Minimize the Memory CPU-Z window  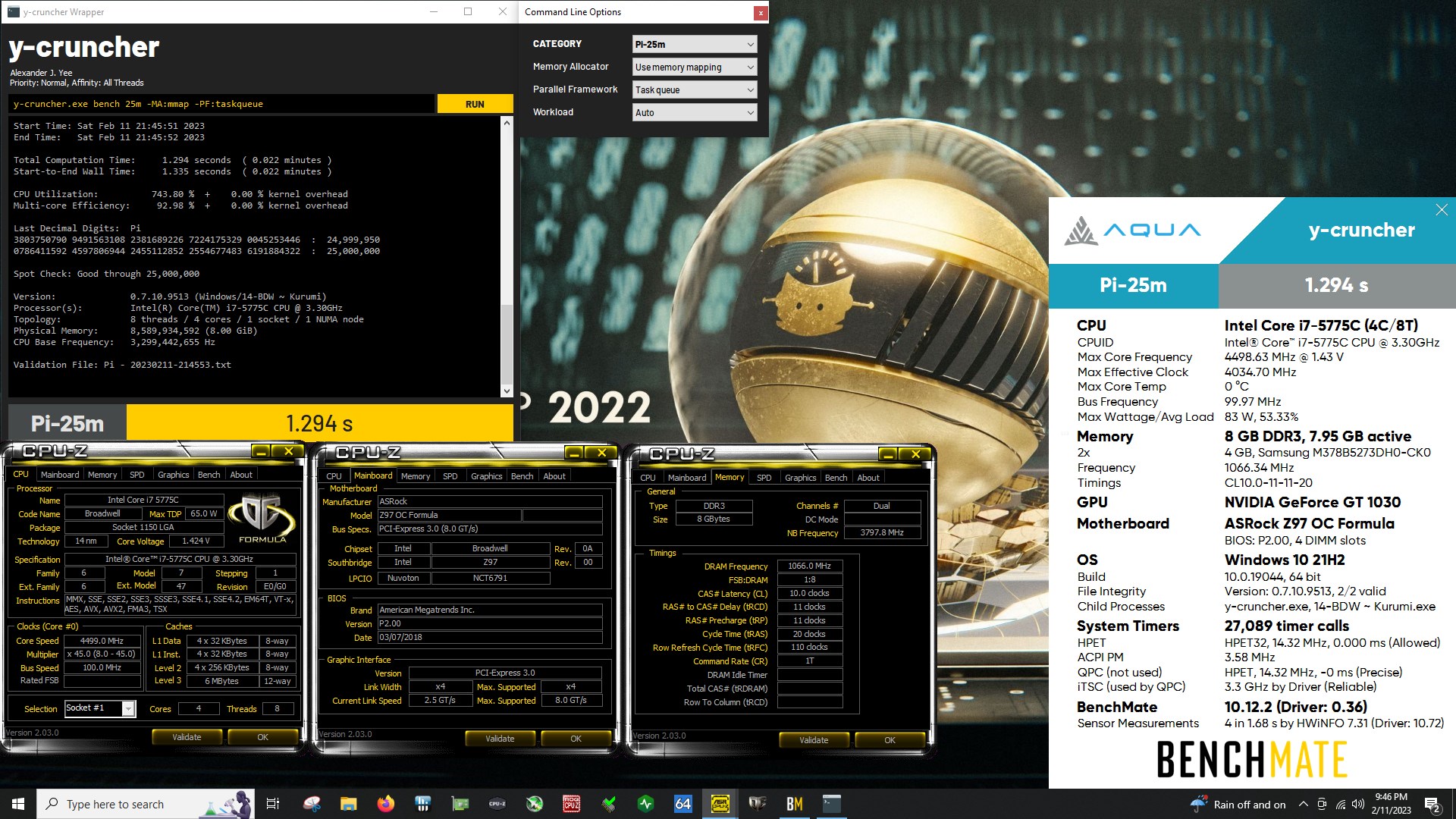coord(888,454)
